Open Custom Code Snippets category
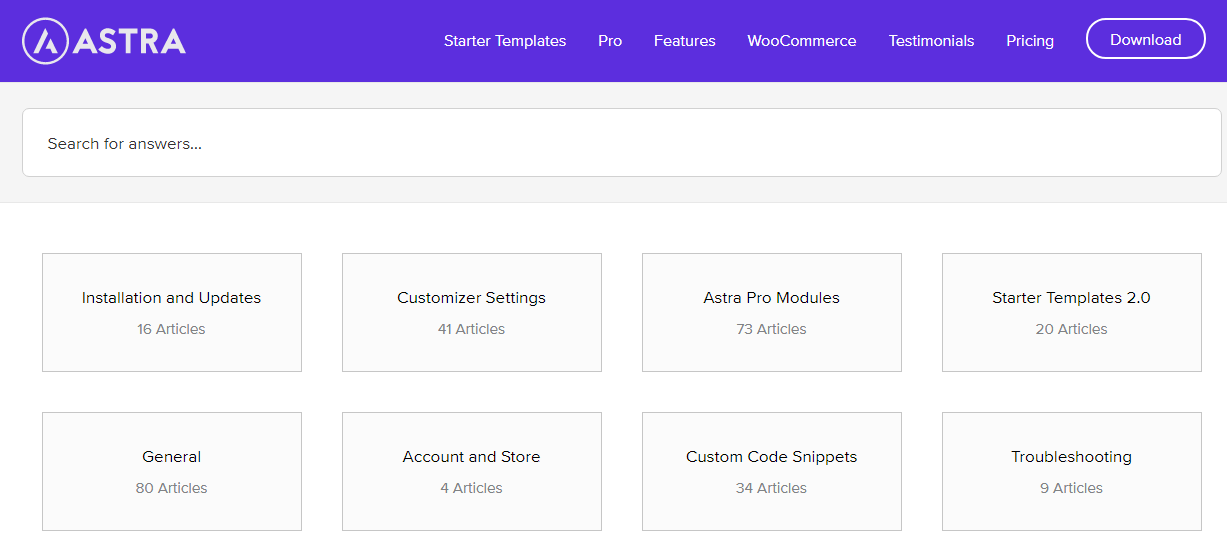The height and width of the screenshot is (557, 1227). pyautogui.click(x=772, y=471)
